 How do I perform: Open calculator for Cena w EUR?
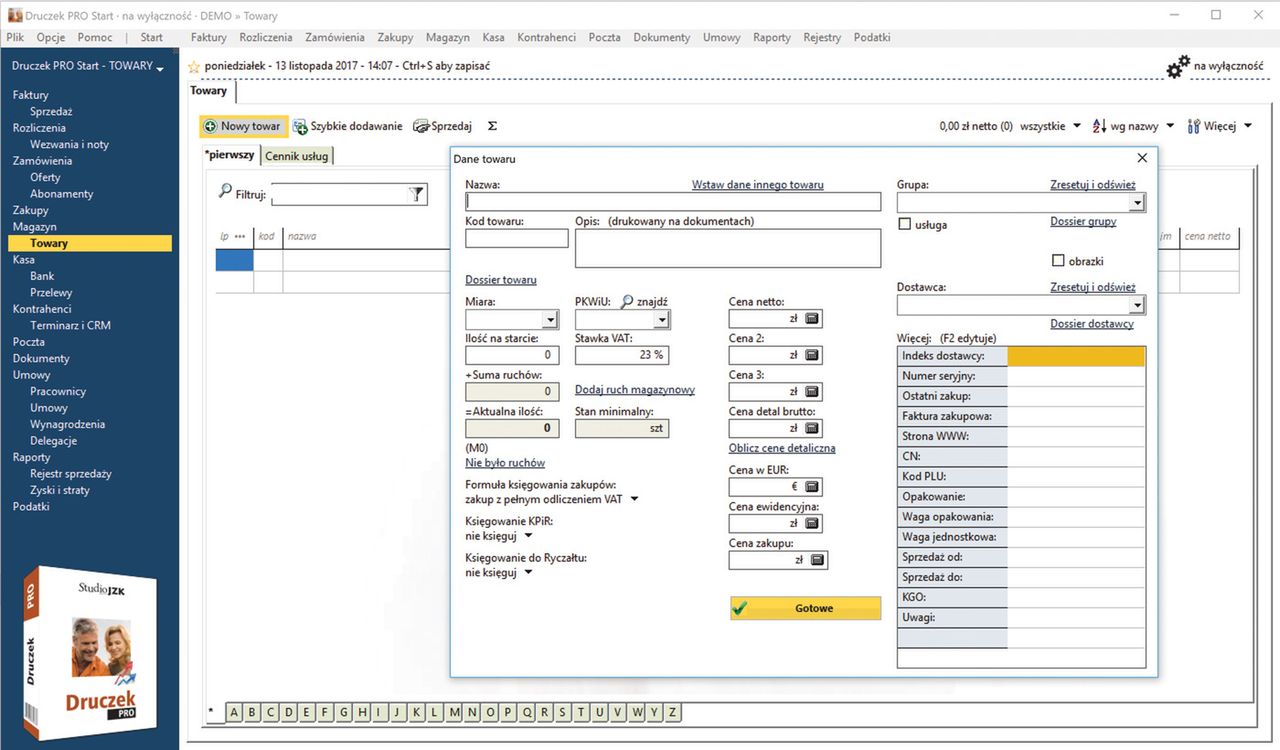click(813, 487)
